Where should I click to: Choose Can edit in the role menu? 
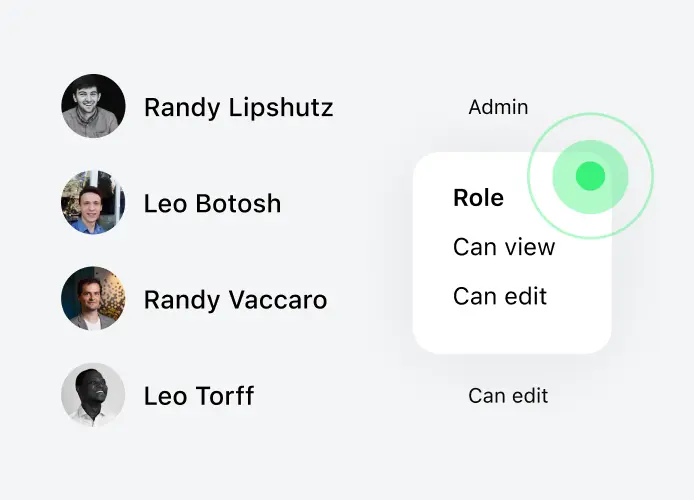point(500,296)
